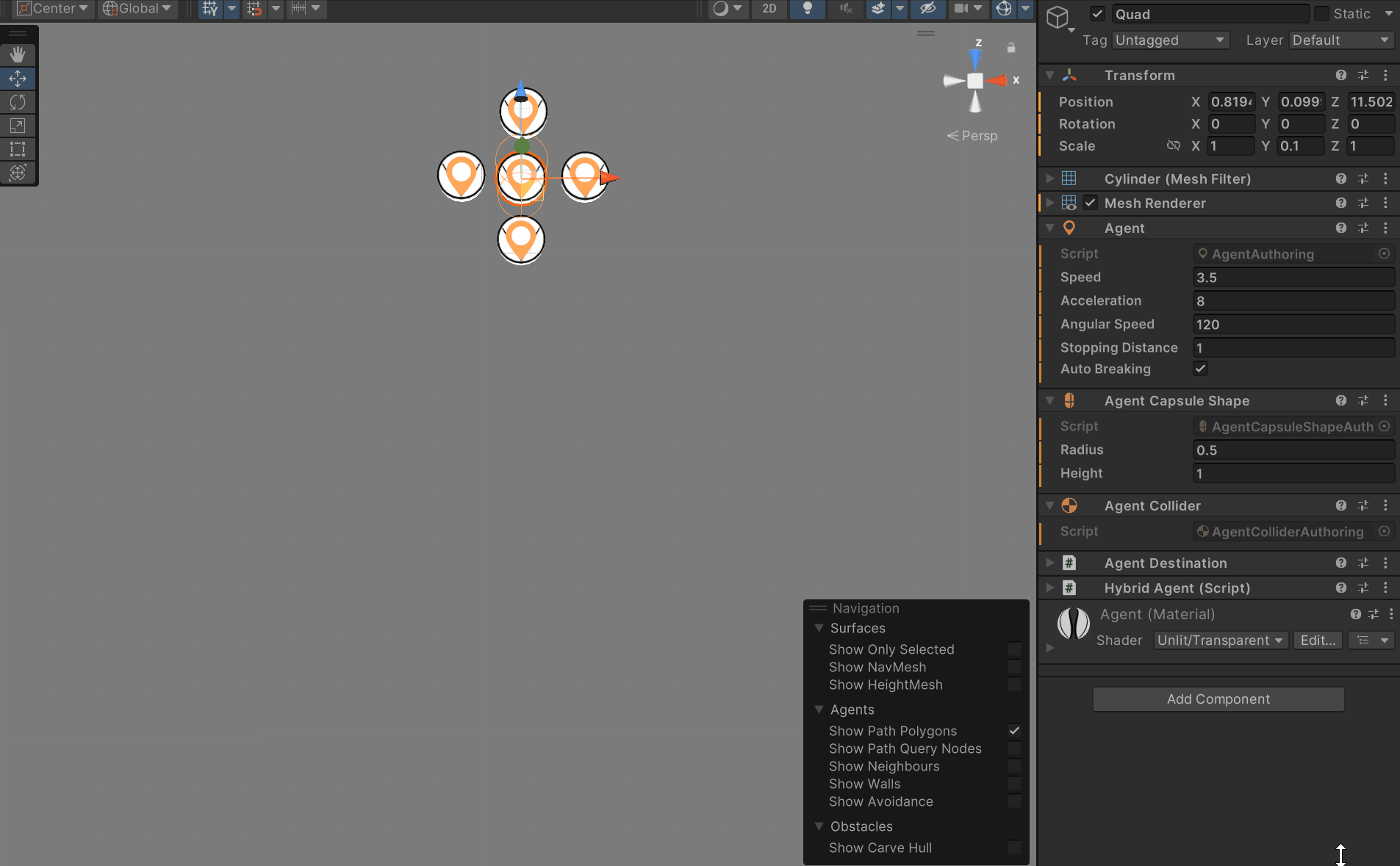Image resolution: width=1400 pixels, height=866 pixels.
Task: Open the Layer Default dropdown
Action: click(1341, 40)
